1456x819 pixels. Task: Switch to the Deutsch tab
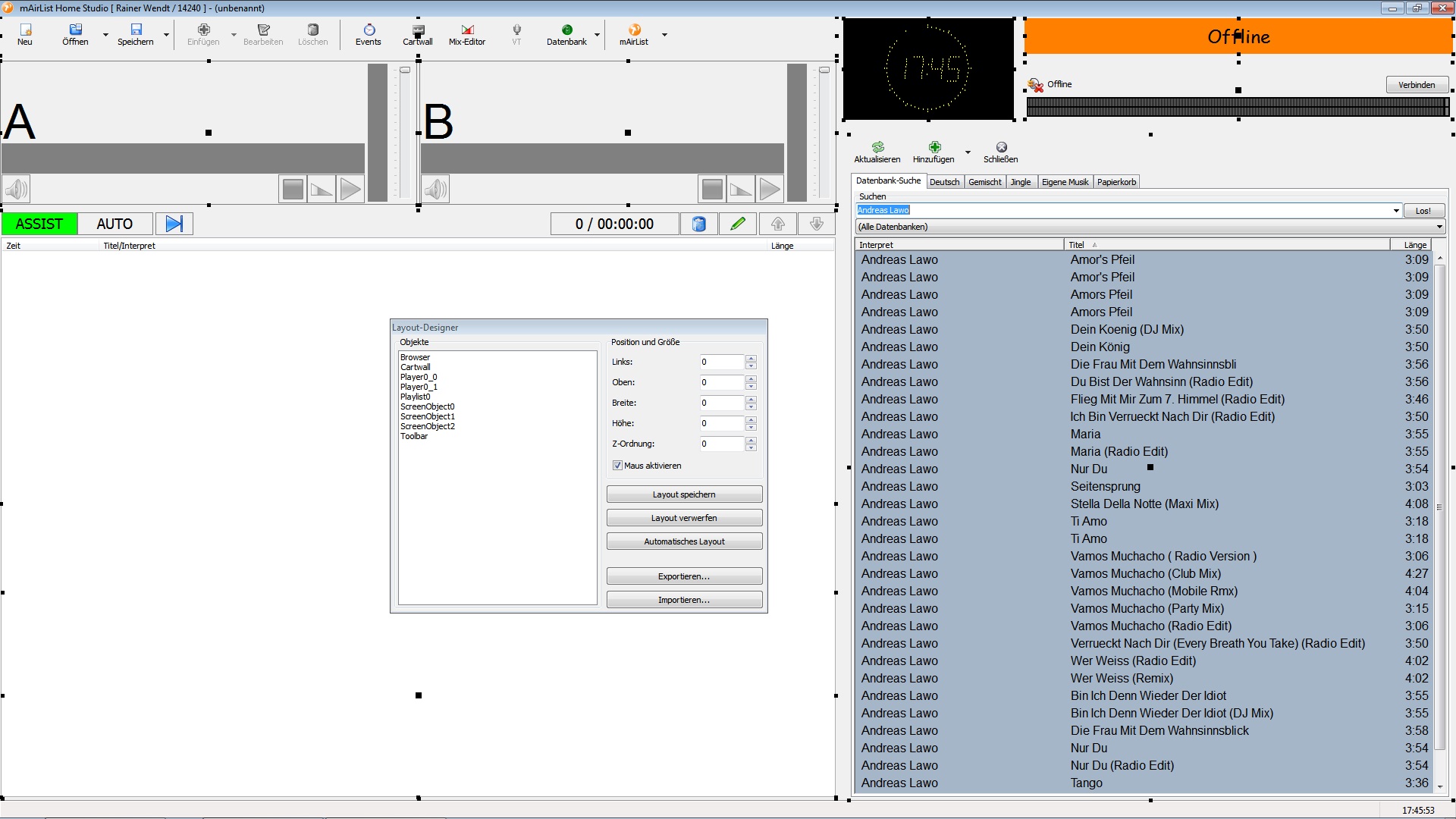click(x=944, y=182)
